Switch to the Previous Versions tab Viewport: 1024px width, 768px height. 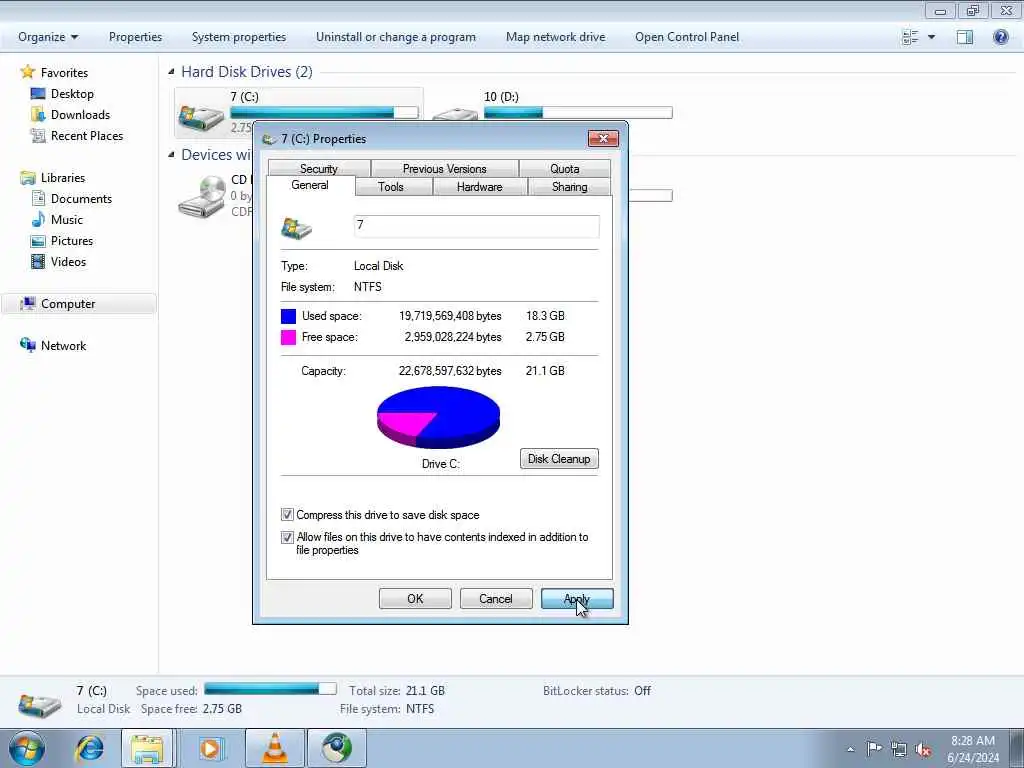coord(445,168)
